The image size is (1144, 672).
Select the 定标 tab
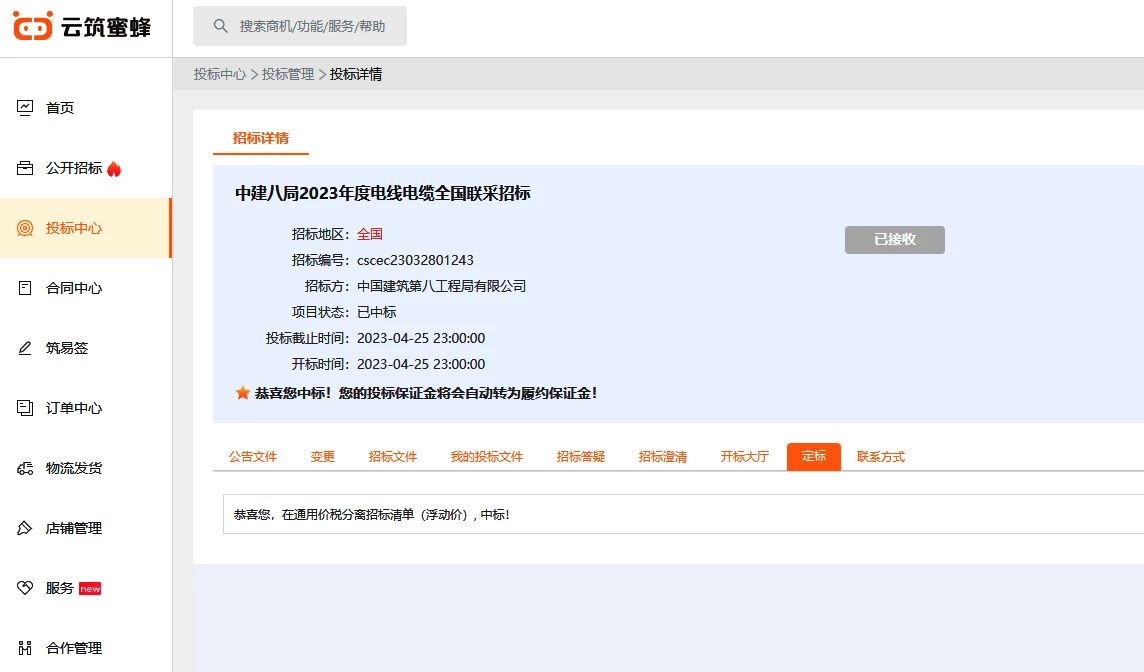(x=813, y=457)
